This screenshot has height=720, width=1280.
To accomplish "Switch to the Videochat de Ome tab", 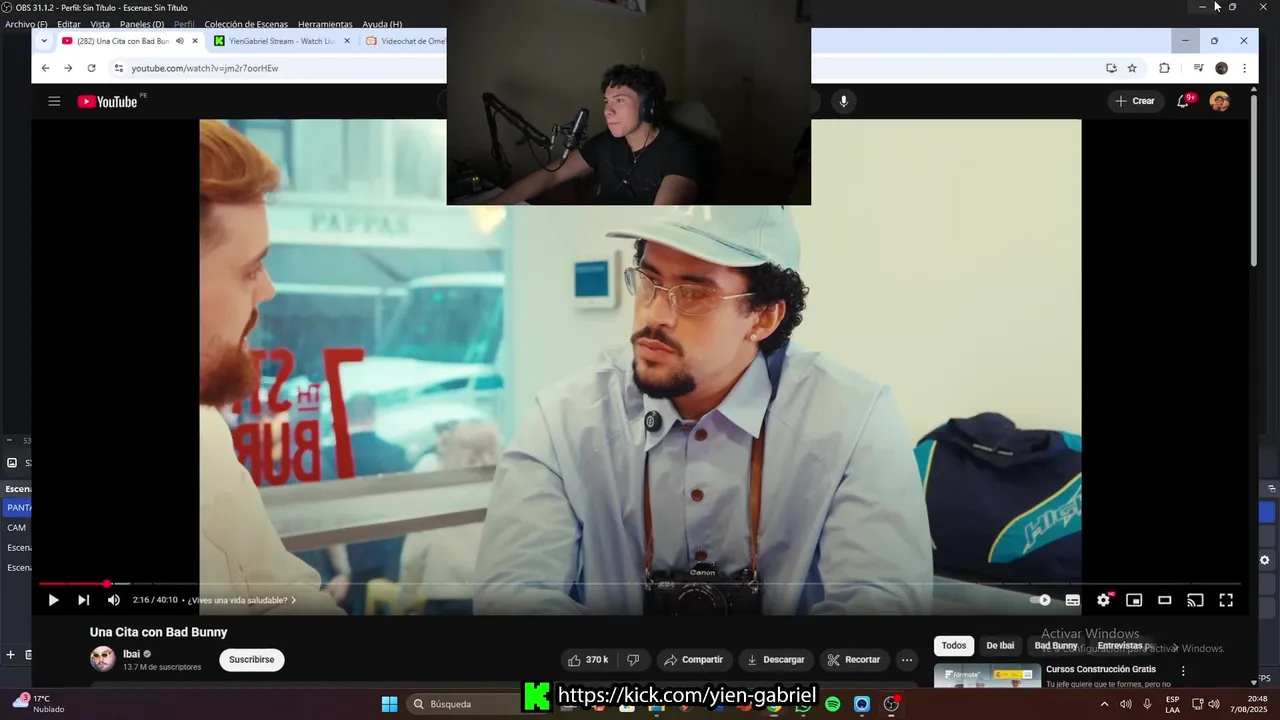I will coord(404,41).
